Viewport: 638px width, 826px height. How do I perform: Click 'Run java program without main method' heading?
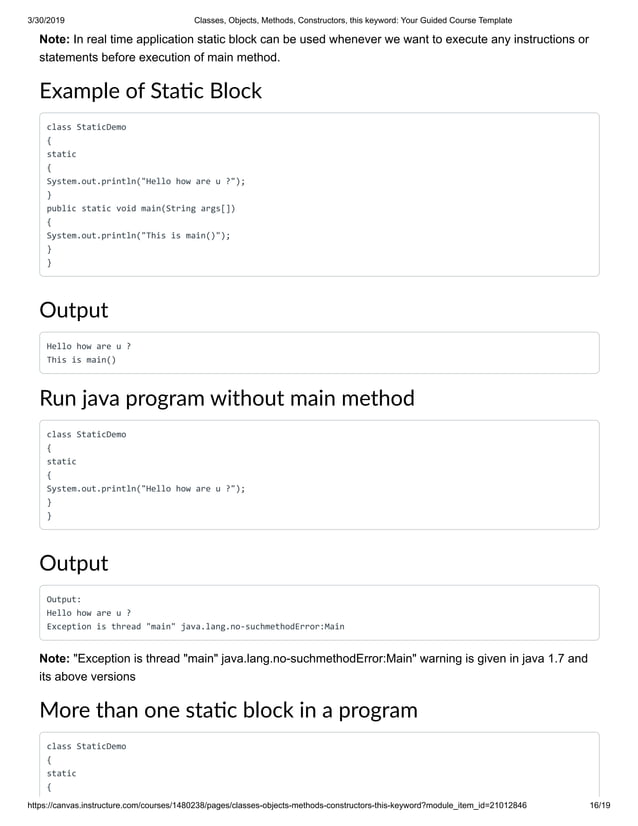point(226,398)
